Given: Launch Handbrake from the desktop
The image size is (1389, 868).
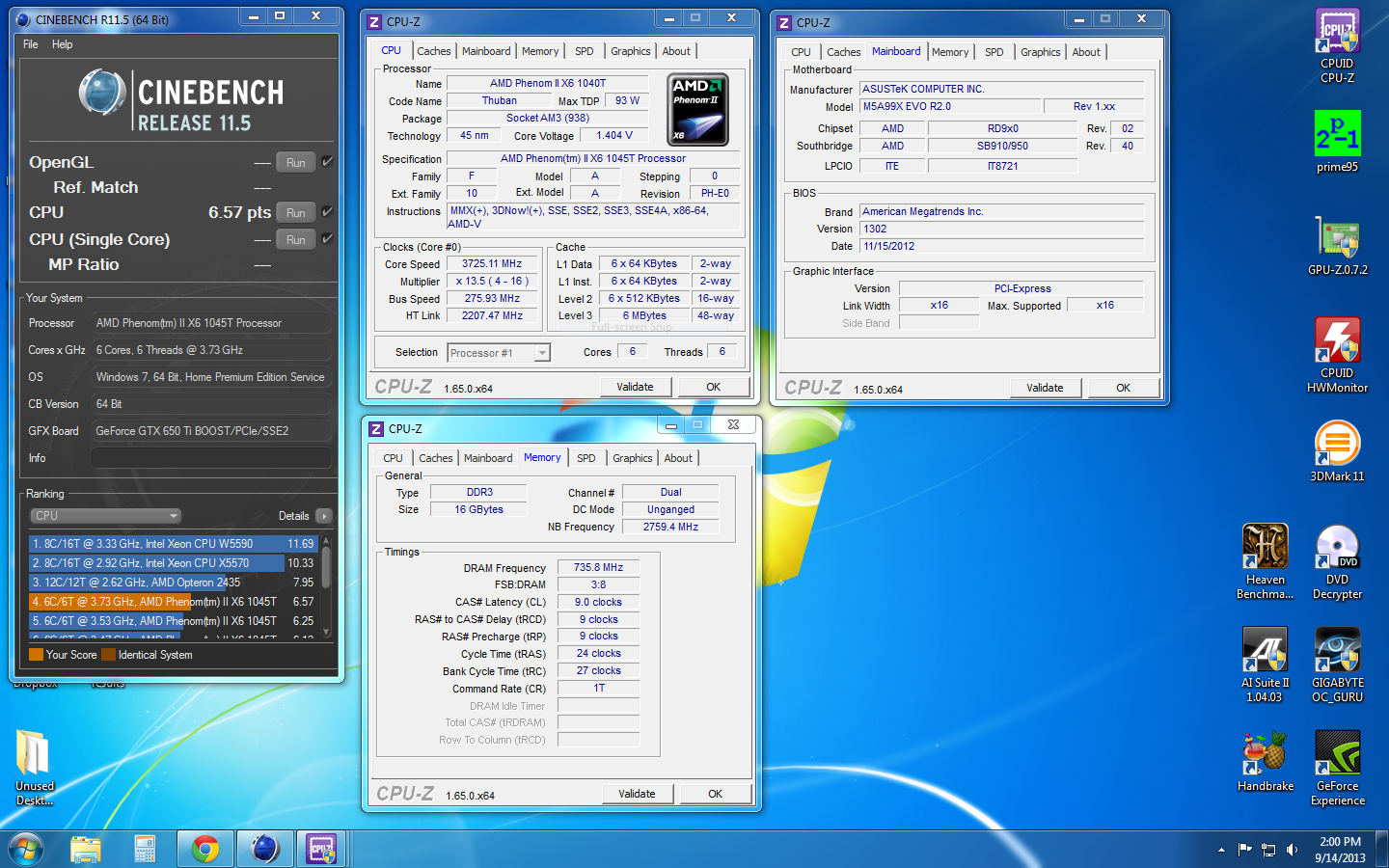Looking at the screenshot, I should [1266, 761].
